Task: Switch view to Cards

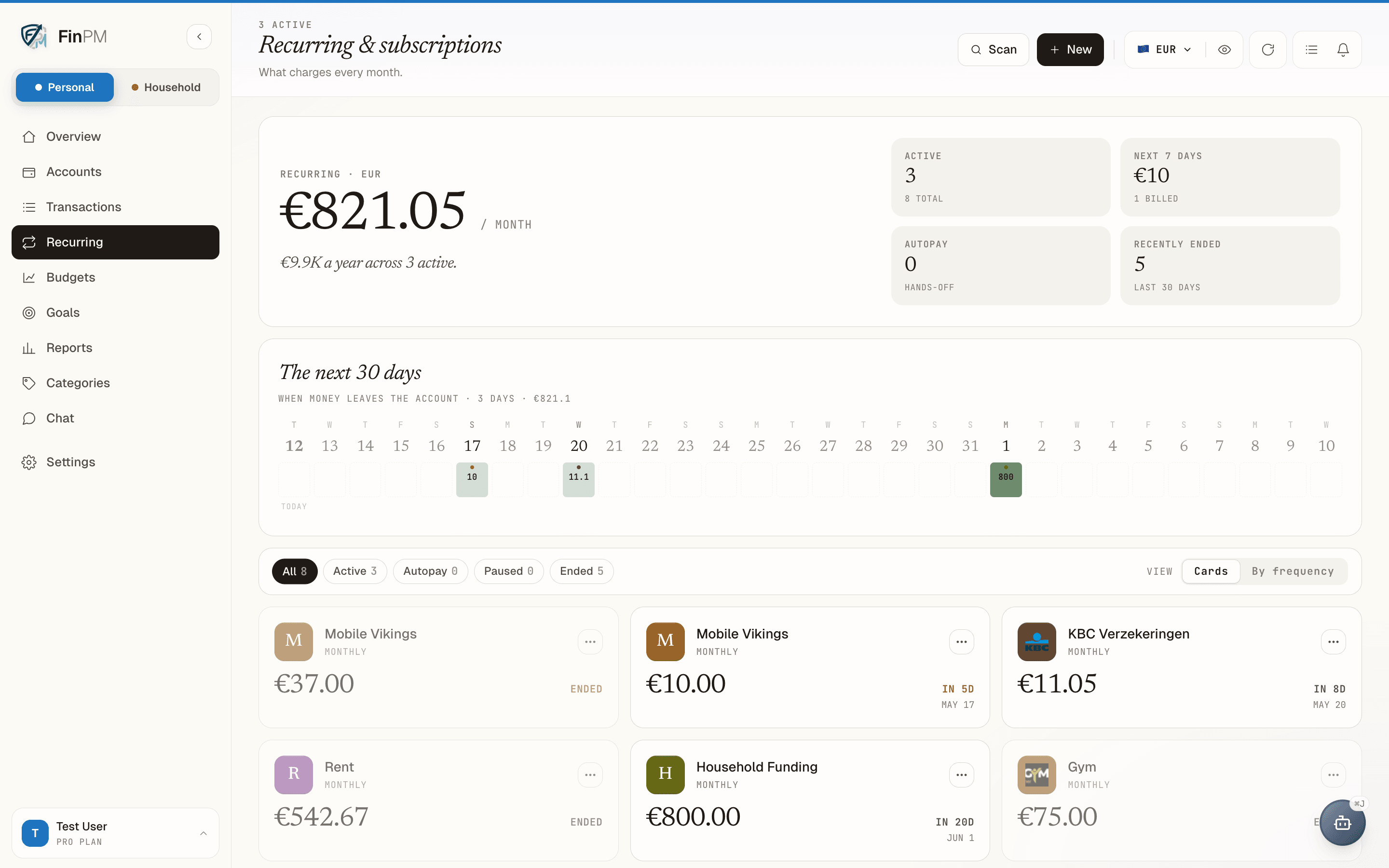Action: tap(1211, 571)
